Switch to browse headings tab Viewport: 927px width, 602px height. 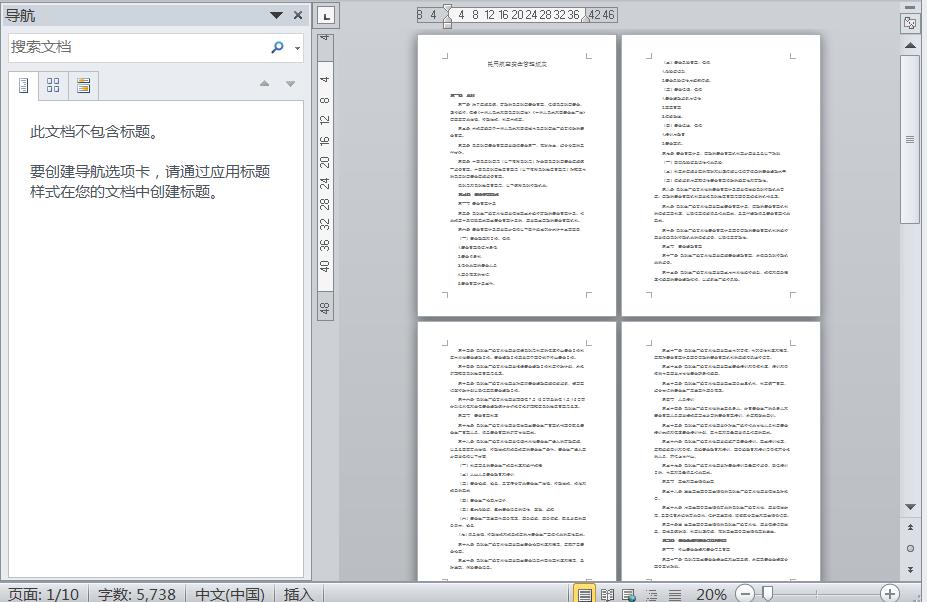tap(24, 85)
